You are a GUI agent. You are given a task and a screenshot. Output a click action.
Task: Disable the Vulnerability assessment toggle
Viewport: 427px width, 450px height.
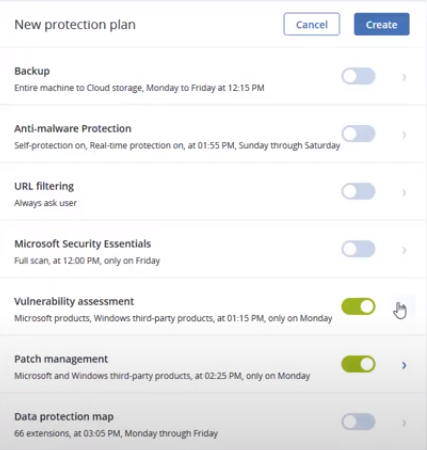358,306
